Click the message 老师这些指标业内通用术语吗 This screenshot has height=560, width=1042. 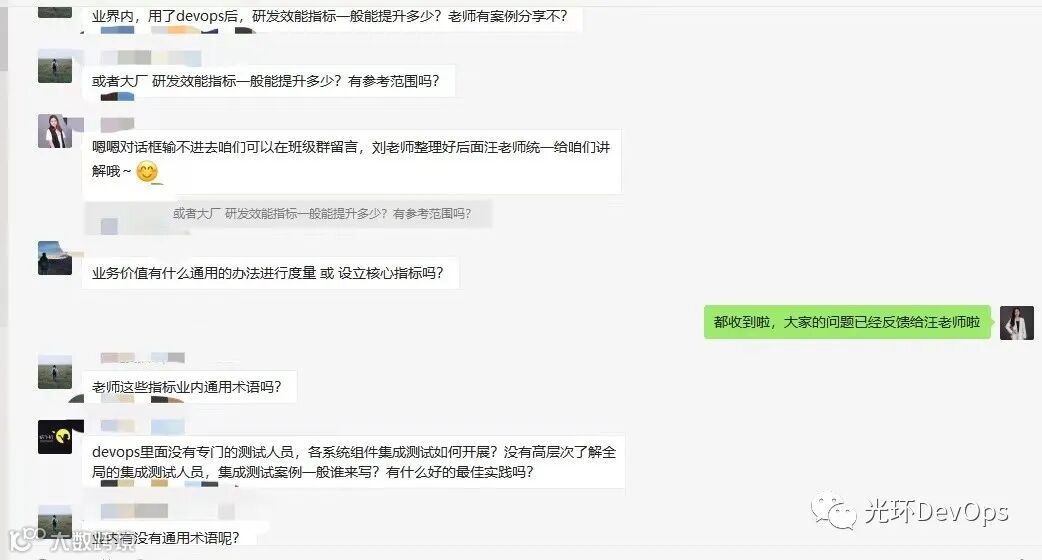pyautogui.click(x=189, y=387)
